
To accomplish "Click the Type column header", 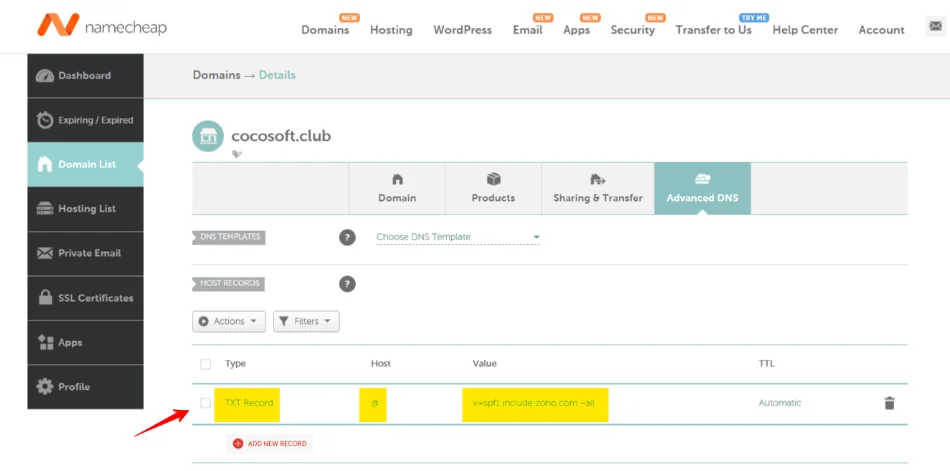I will pos(235,364).
